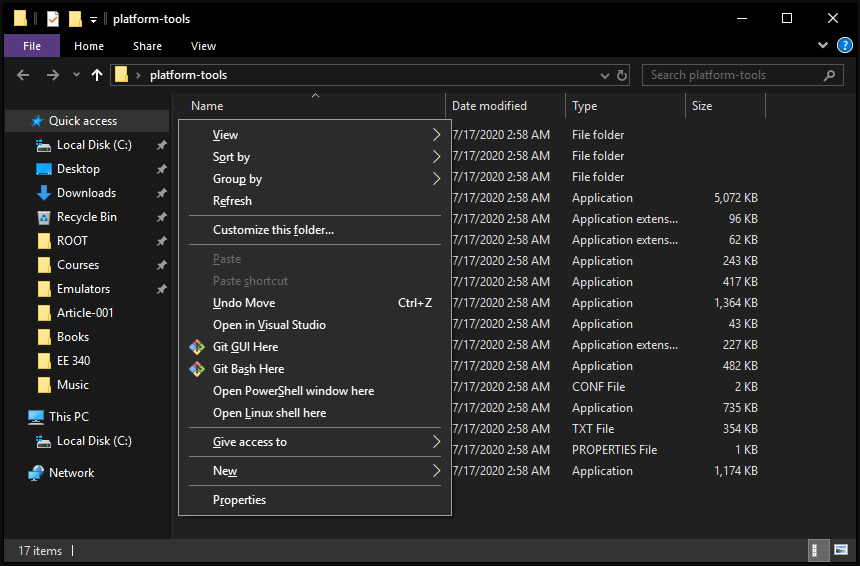Expand the address bar history dropdown

click(x=604, y=76)
